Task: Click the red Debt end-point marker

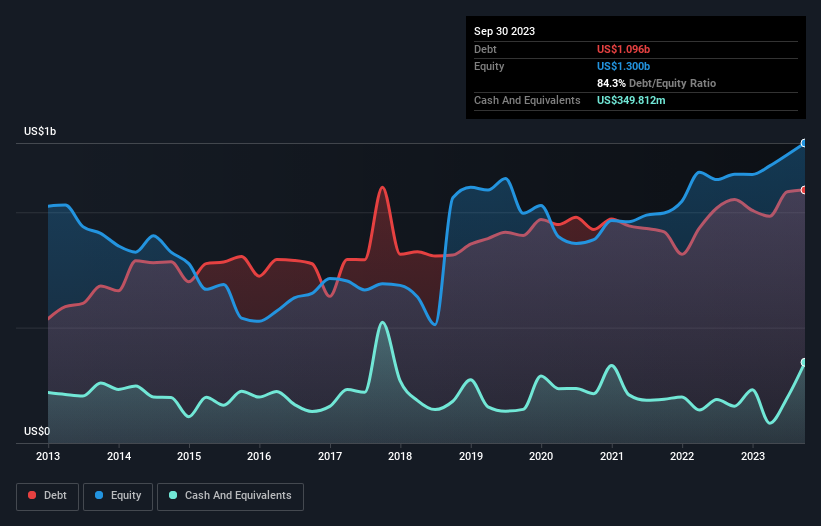Action: pos(804,190)
